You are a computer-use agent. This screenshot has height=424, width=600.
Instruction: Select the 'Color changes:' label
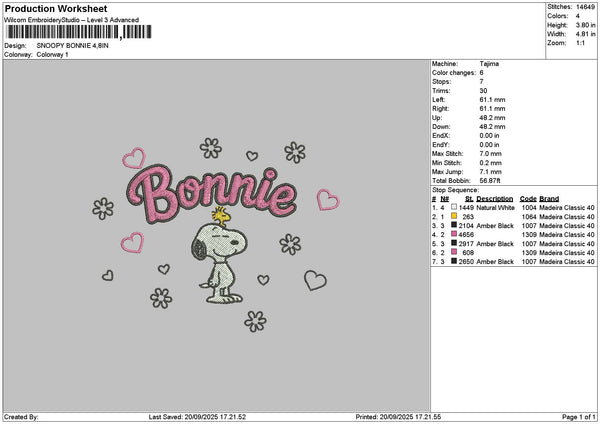point(454,73)
